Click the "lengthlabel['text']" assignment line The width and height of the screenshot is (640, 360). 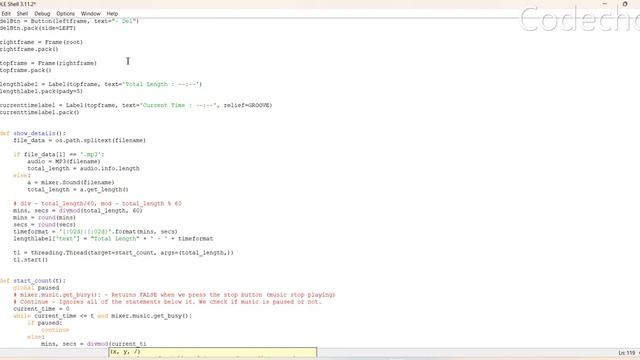point(113,239)
